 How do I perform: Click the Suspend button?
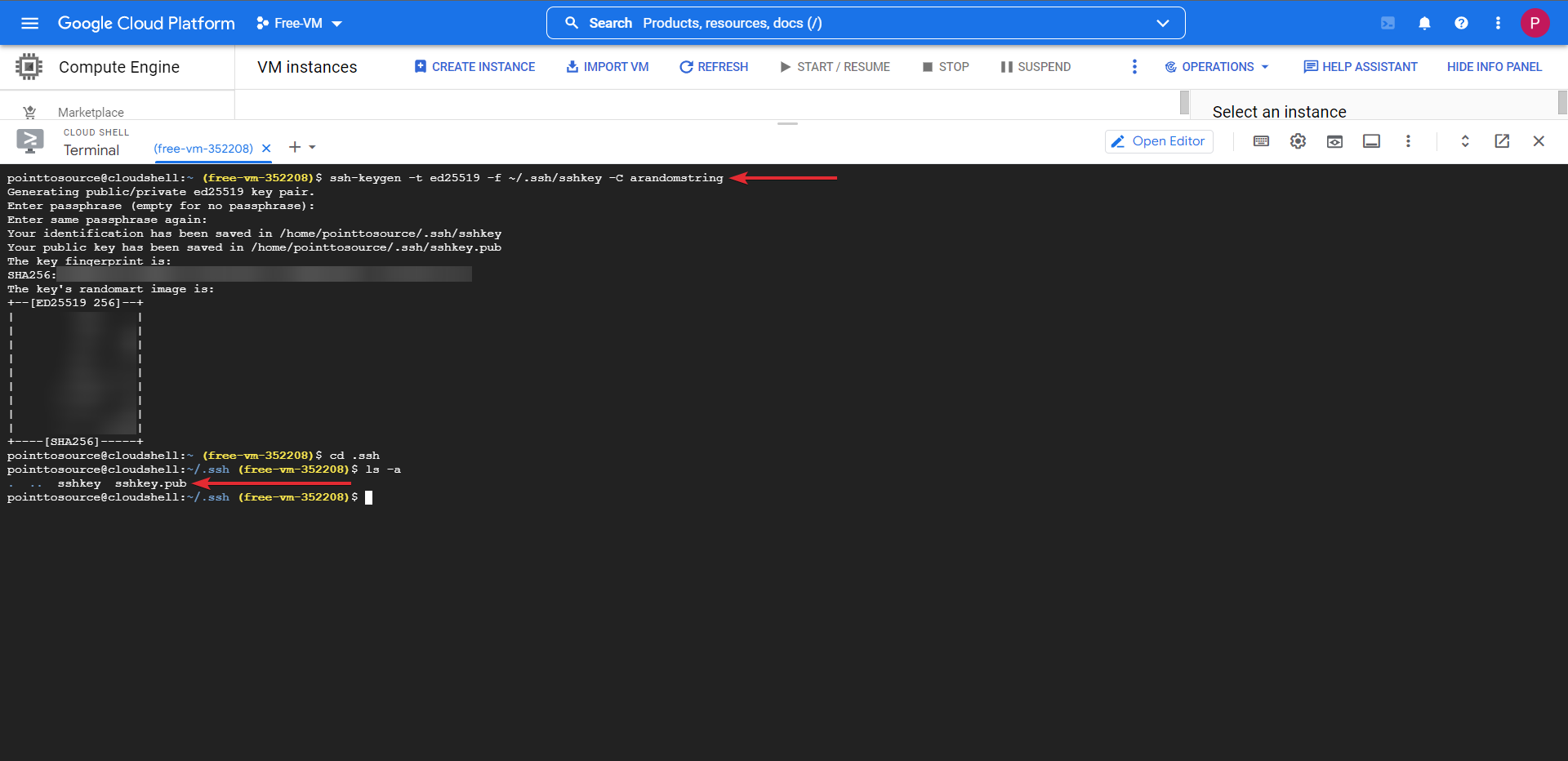(x=1036, y=67)
